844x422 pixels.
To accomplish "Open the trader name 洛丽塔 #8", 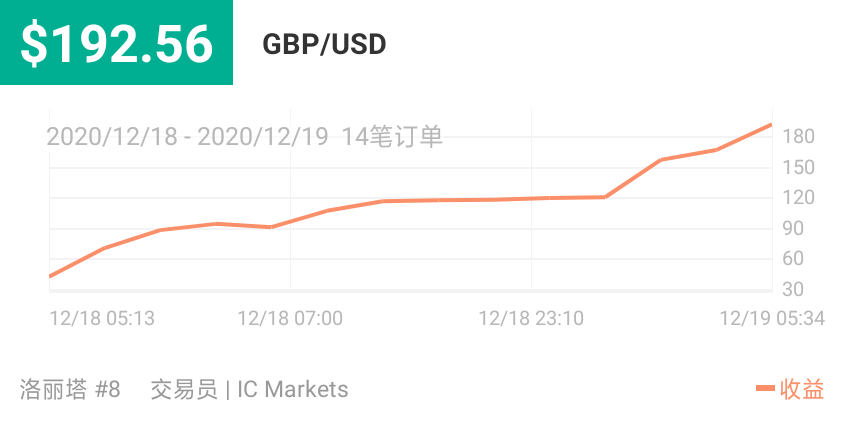I will [70, 389].
